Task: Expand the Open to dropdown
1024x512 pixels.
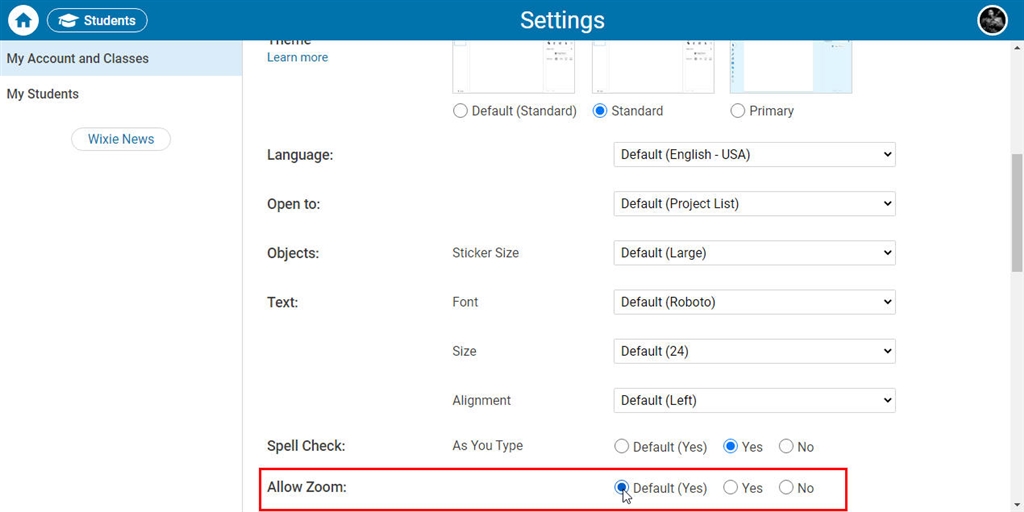Action: point(754,204)
